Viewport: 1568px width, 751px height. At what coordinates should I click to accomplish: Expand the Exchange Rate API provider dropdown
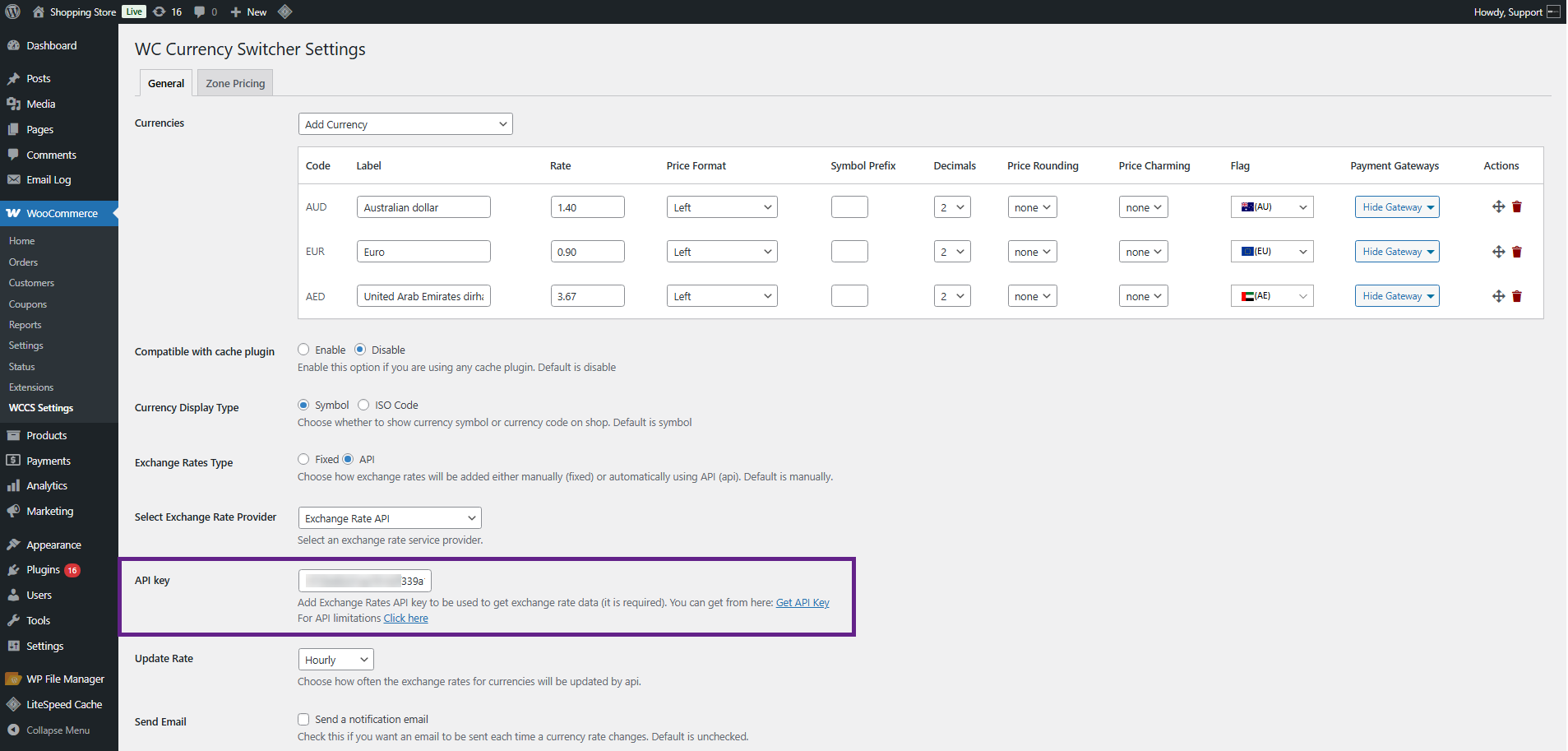point(390,518)
